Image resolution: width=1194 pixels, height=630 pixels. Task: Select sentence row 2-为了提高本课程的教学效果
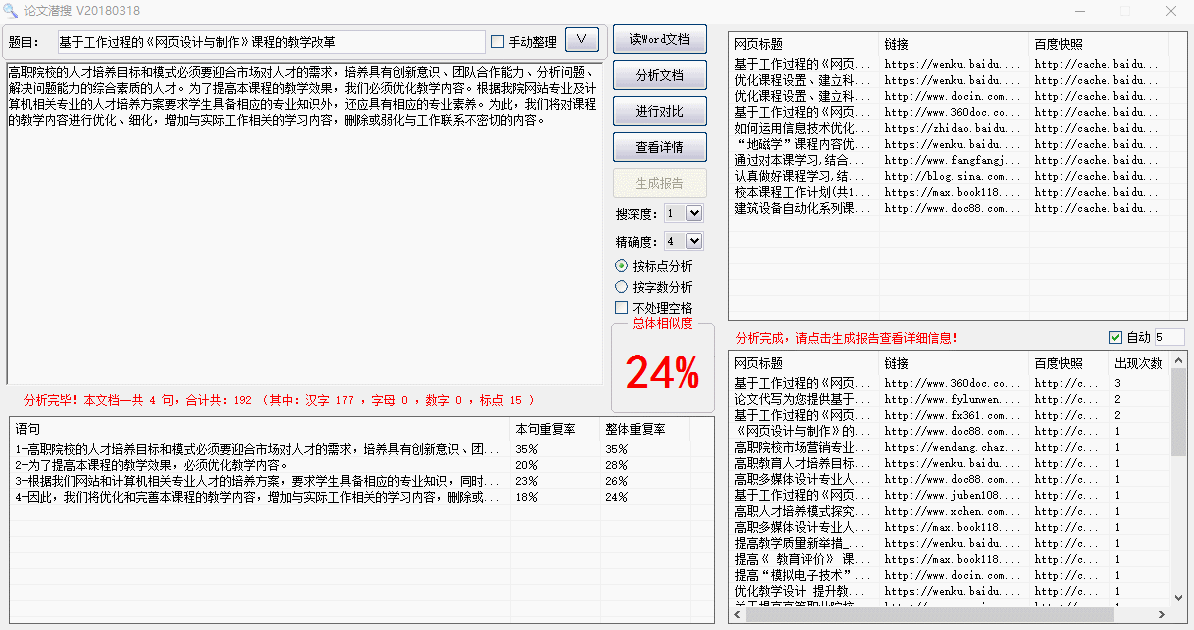coord(361,465)
